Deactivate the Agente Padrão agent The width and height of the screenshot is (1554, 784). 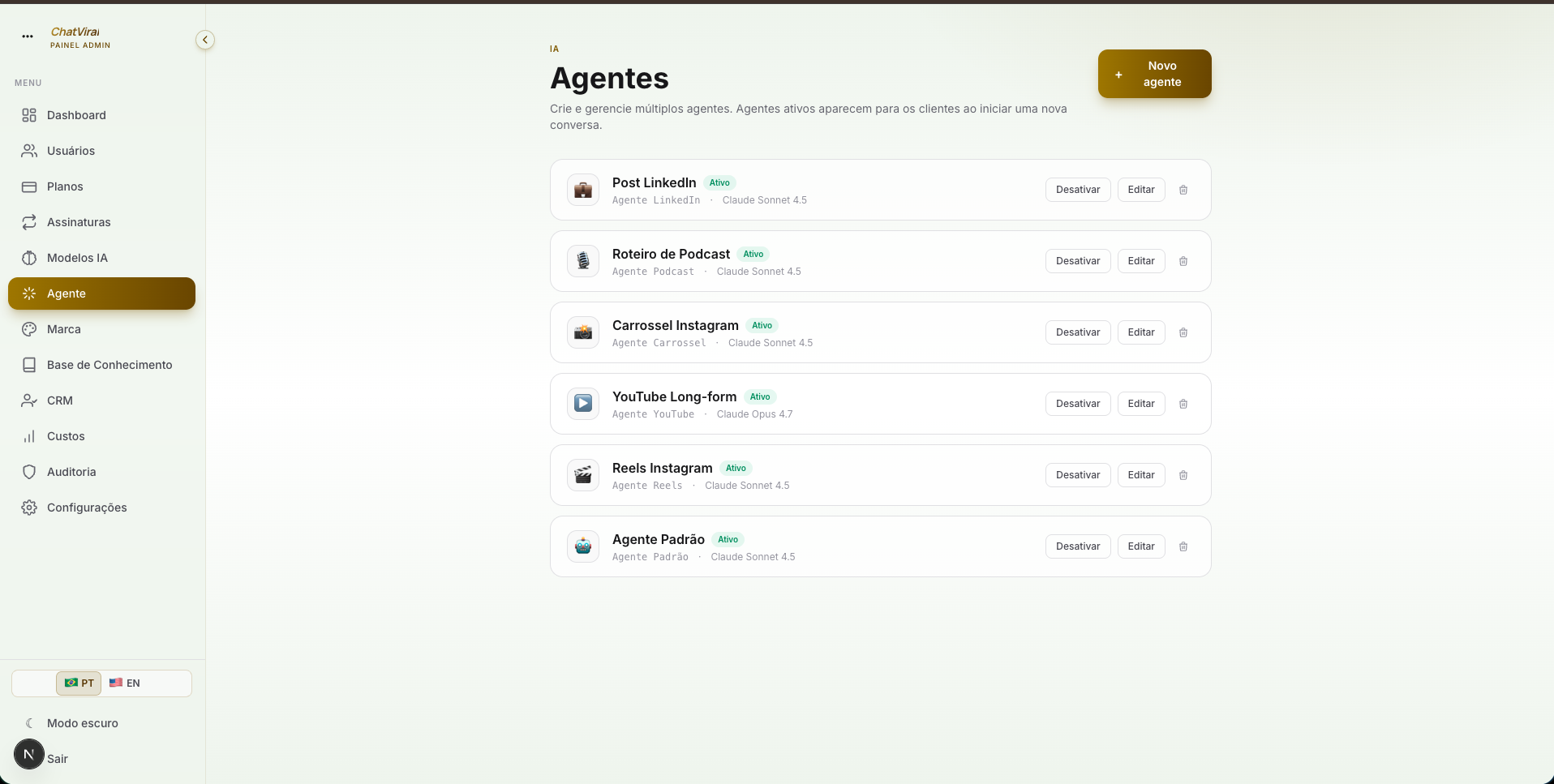click(1078, 546)
